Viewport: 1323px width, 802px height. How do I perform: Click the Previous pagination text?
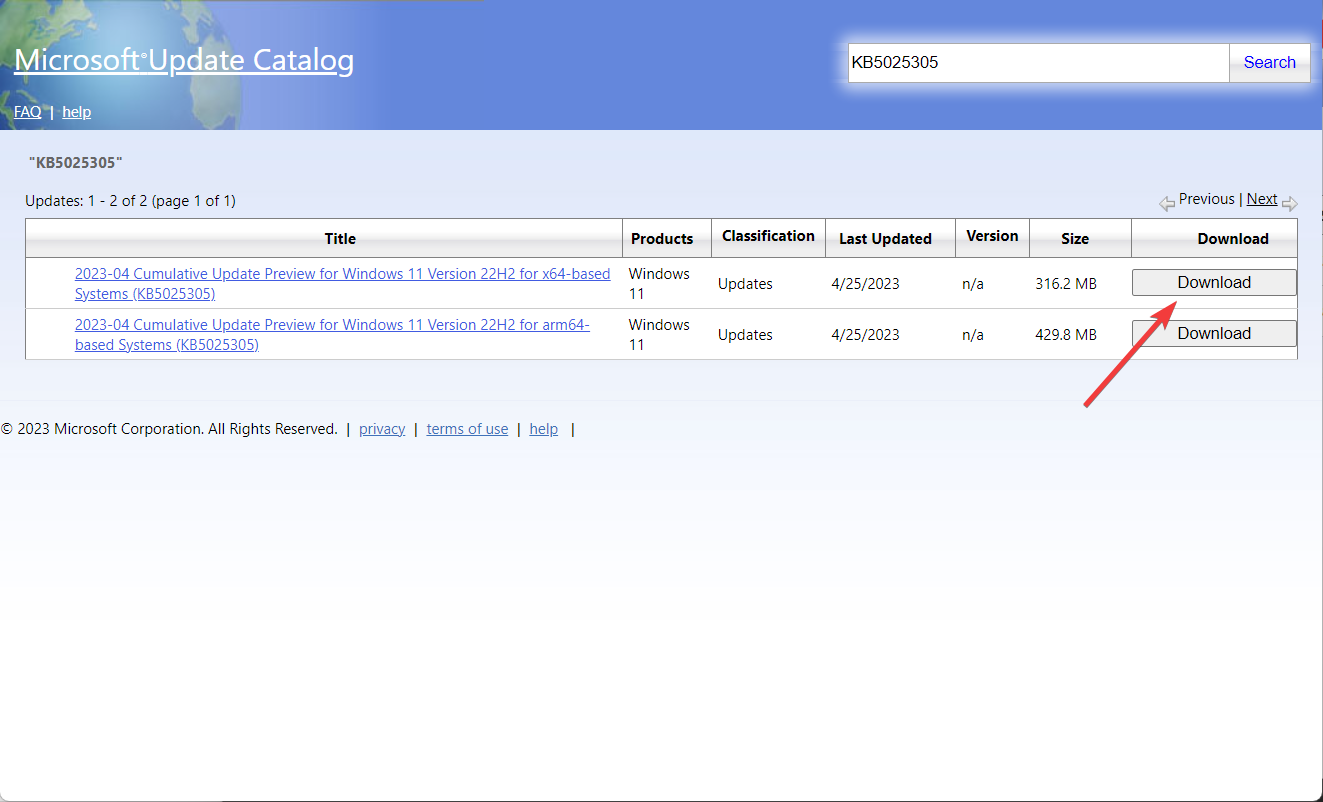pos(1207,199)
